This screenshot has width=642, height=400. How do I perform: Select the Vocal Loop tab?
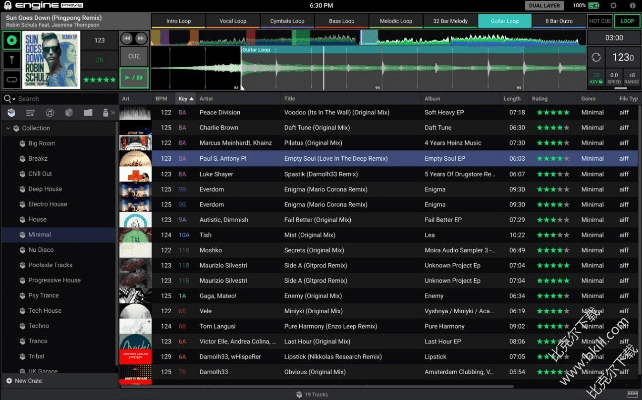pos(234,20)
